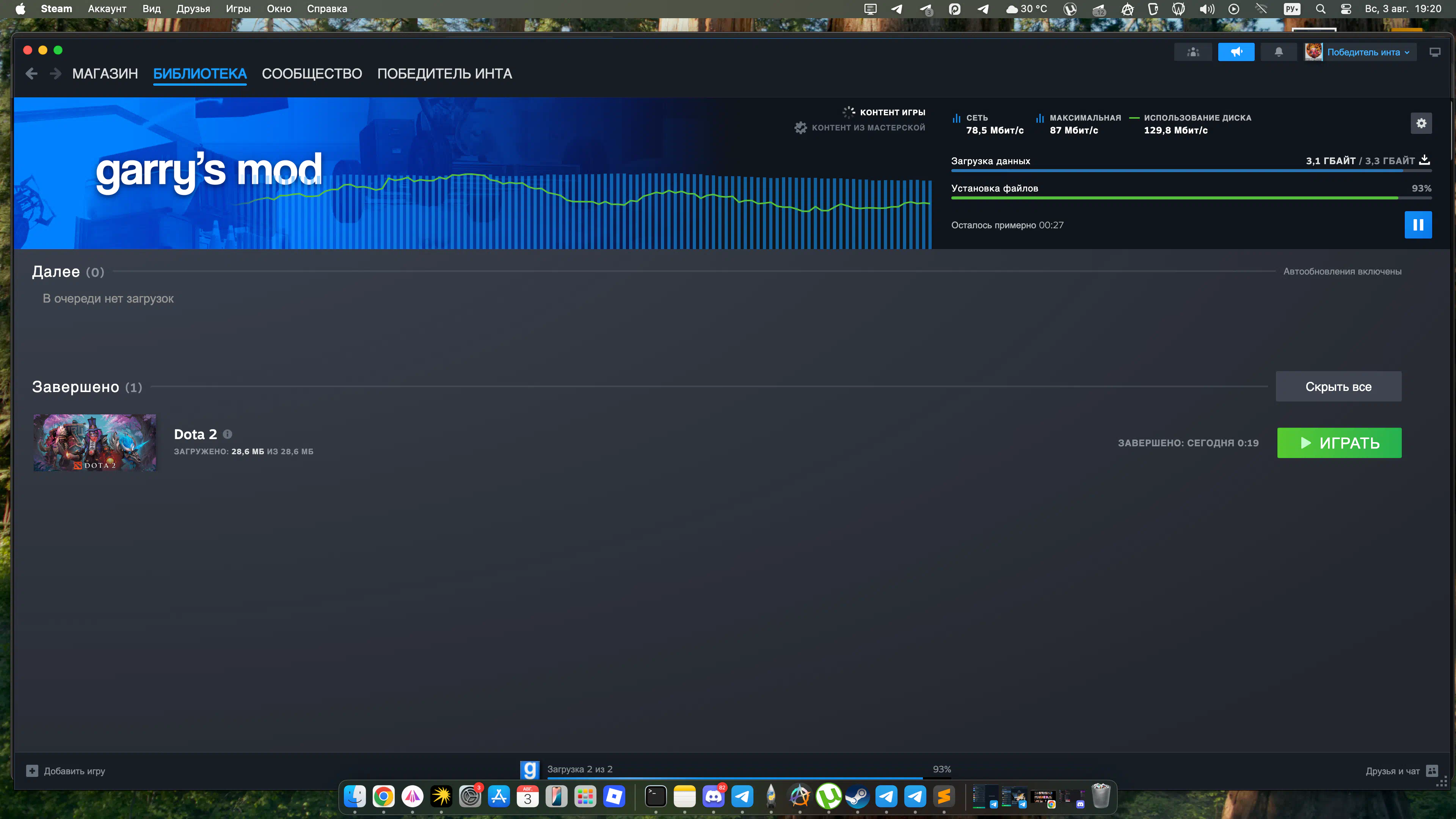1456x819 pixels.
Task: Switch the РУ keyboard input source in the menu bar
Action: point(1292,9)
